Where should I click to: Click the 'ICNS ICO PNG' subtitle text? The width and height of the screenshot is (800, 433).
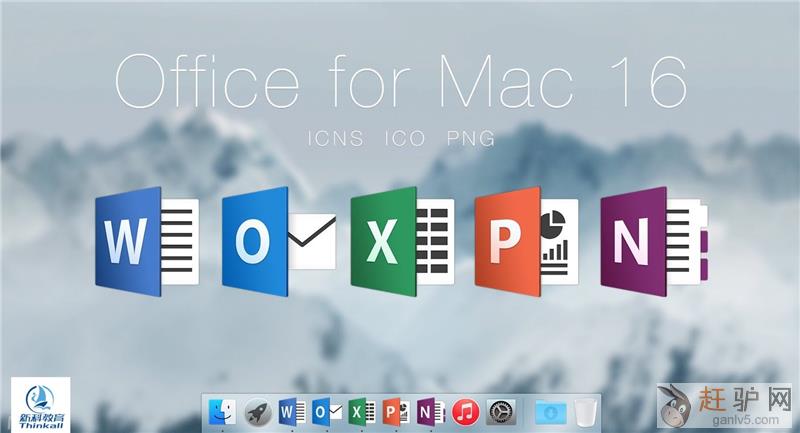(400, 139)
